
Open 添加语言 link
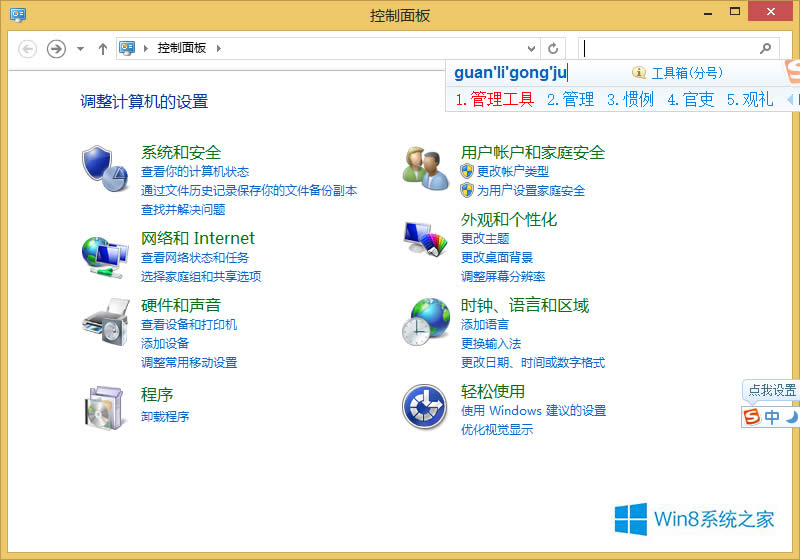(485, 324)
